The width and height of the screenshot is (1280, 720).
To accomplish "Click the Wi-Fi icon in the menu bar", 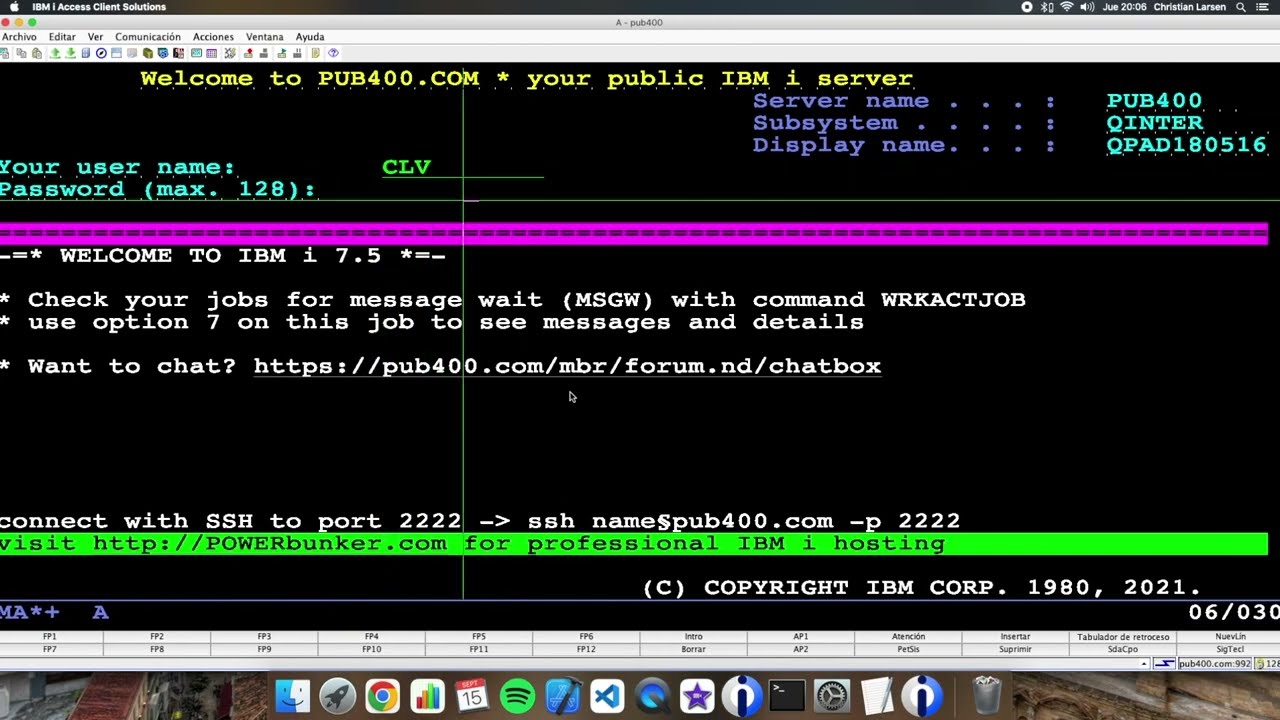I will pos(1067,7).
